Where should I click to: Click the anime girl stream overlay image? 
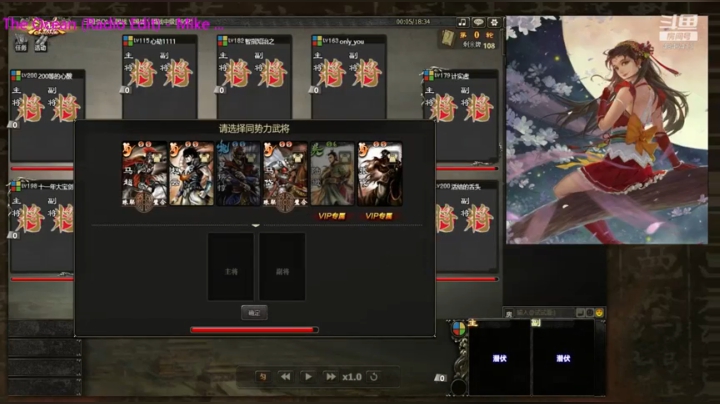click(x=607, y=130)
